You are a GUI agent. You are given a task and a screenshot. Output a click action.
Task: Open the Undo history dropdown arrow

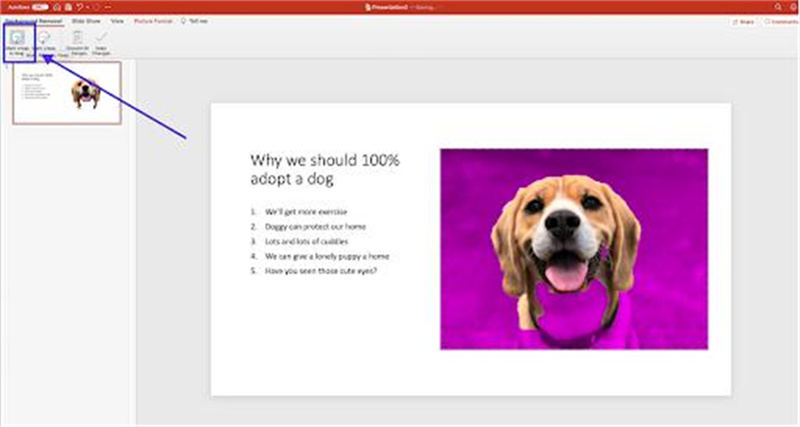pyautogui.click(x=87, y=7)
